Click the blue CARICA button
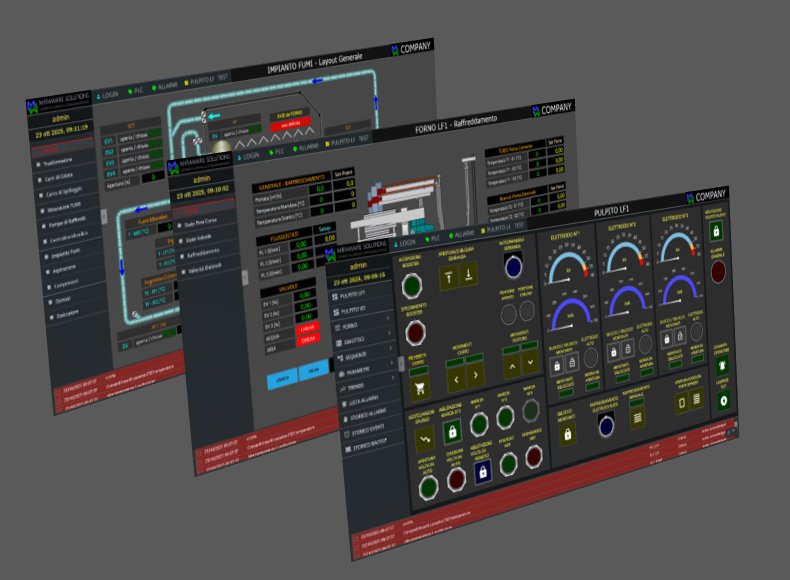The height and width of the screenshot is (580, 790). [x=284, y=380]
